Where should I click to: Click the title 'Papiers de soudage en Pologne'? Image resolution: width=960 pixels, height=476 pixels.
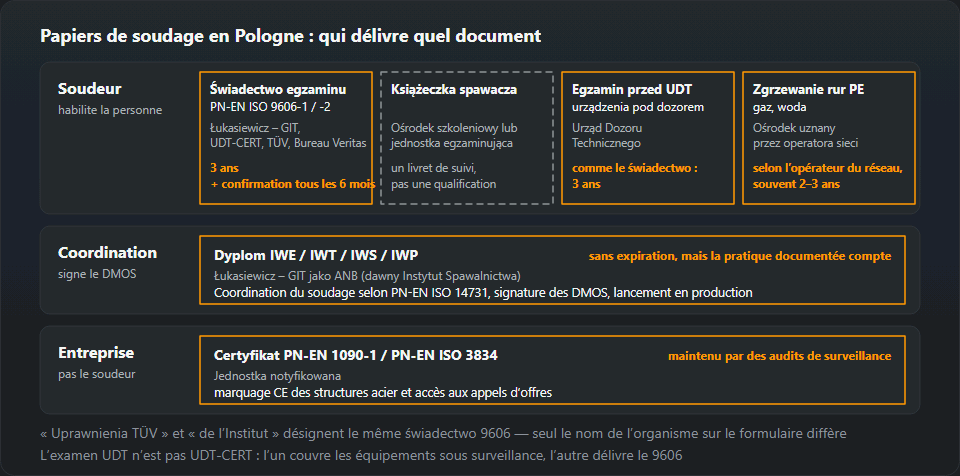point(290,36)
